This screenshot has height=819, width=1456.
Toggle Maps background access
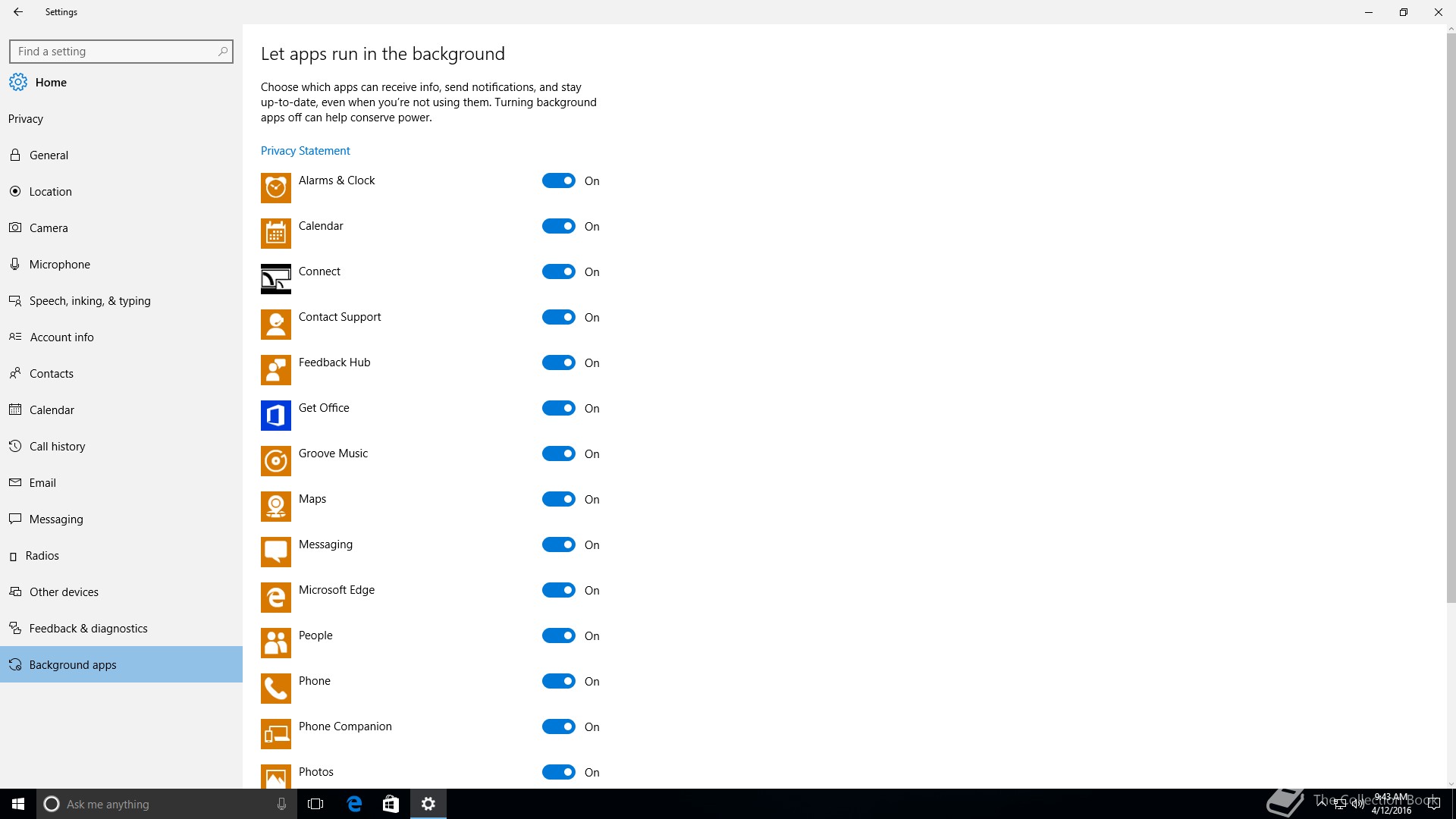[559, 499]
